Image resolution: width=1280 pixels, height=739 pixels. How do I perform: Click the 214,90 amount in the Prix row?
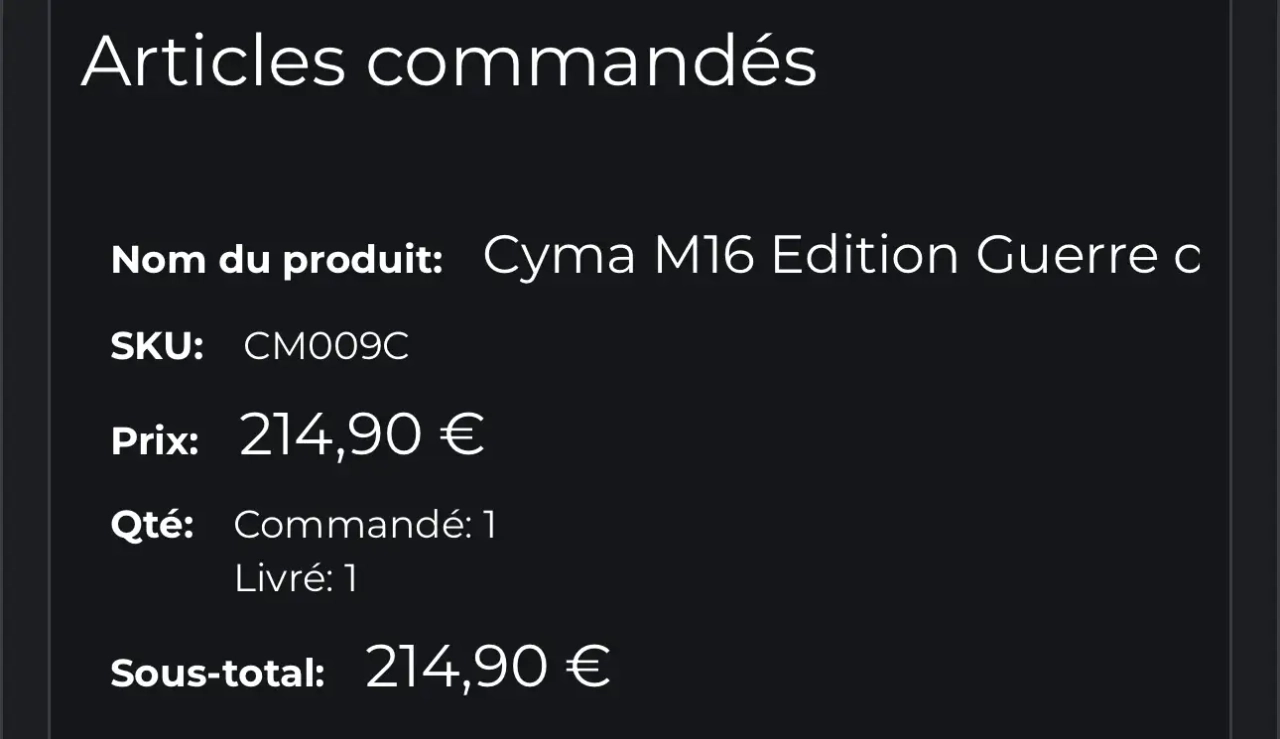pyautogui.click(x=330, y=436)
